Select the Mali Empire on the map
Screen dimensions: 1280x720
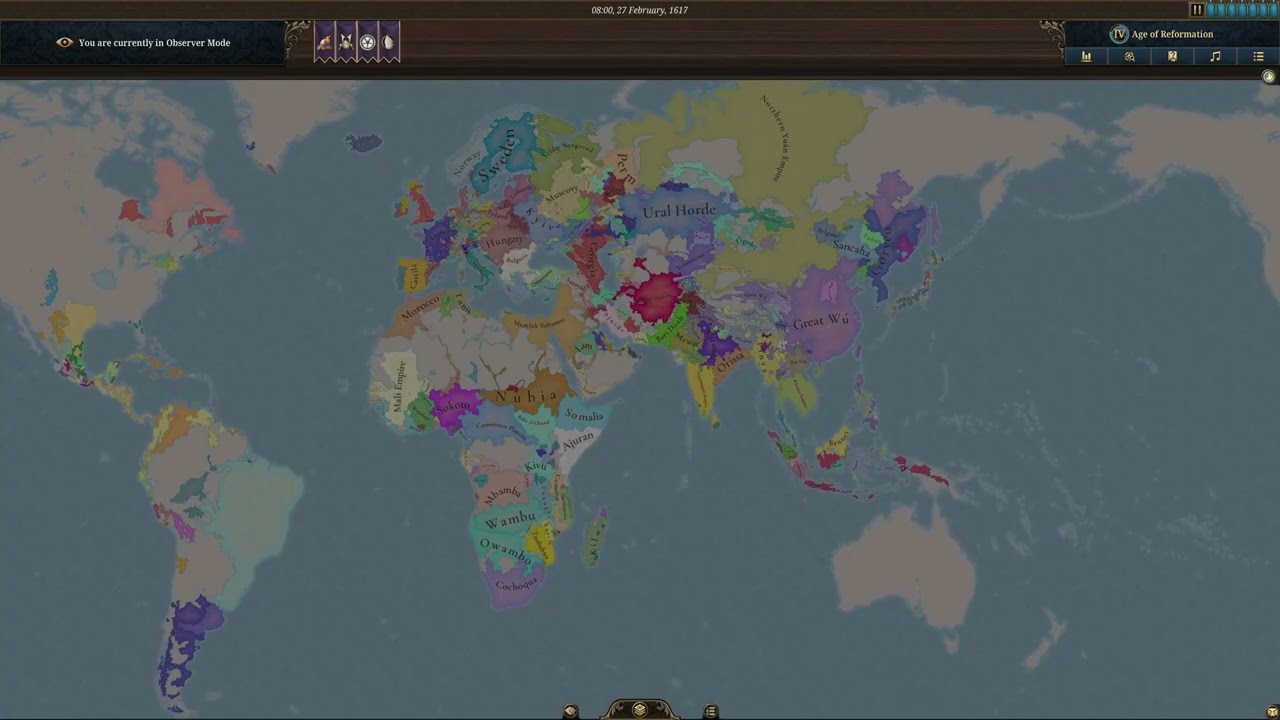pos(399,387)
